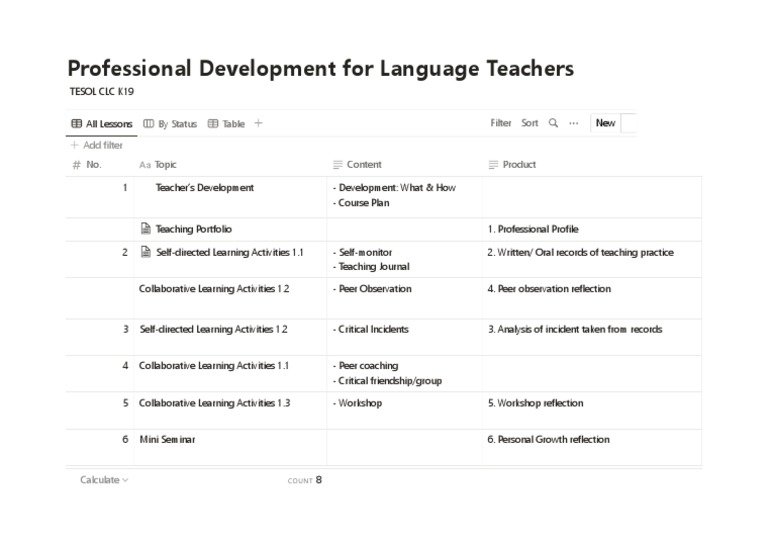Open Collaborative Learning Activities 1.3 row
Image resolution: width=768 pixels, height=544 pixels.
click(215, 403)
